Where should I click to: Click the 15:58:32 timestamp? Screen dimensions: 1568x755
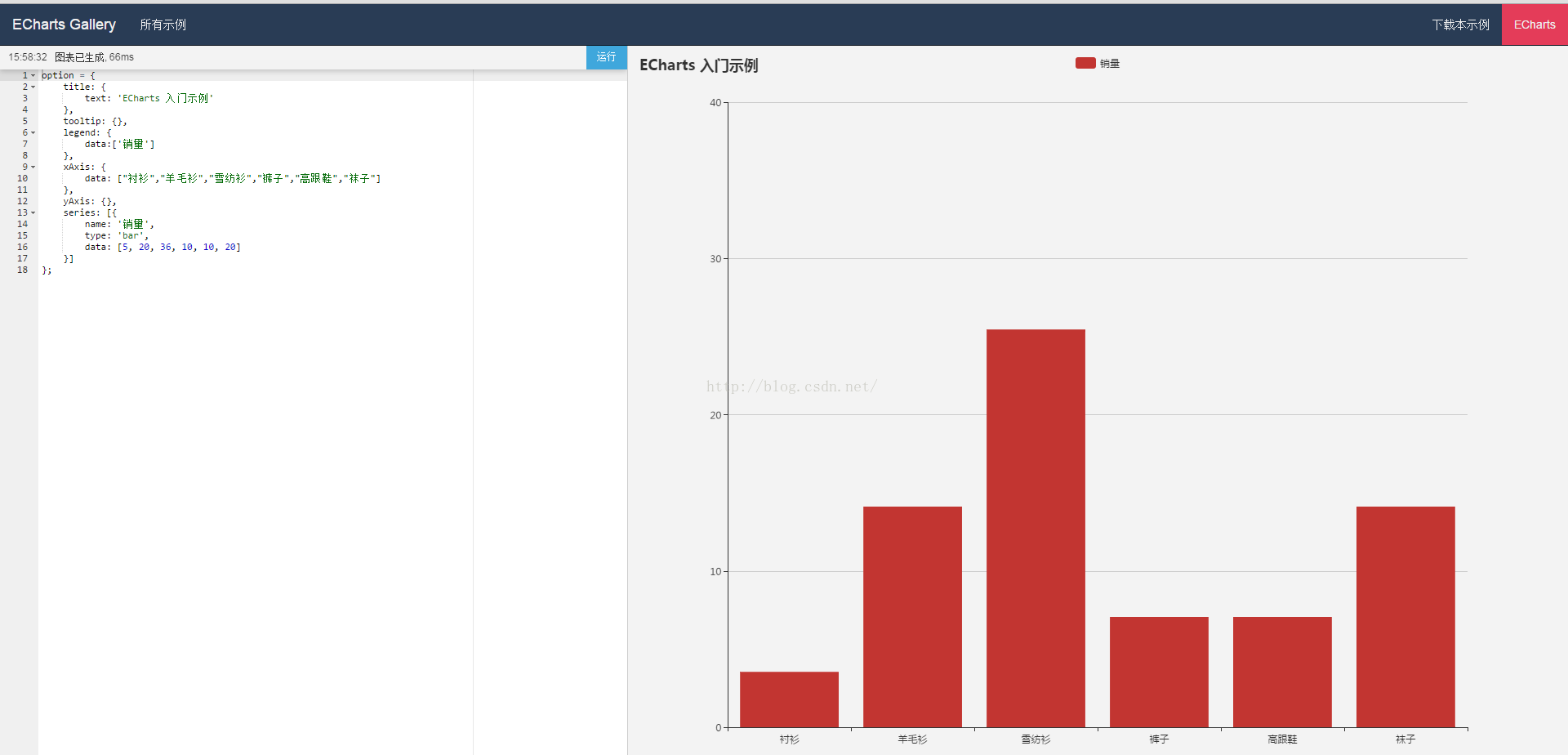tap(28, 57)
